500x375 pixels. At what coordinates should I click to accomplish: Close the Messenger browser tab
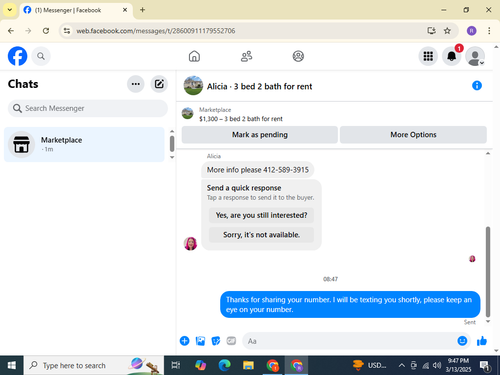tap(125, 10)
